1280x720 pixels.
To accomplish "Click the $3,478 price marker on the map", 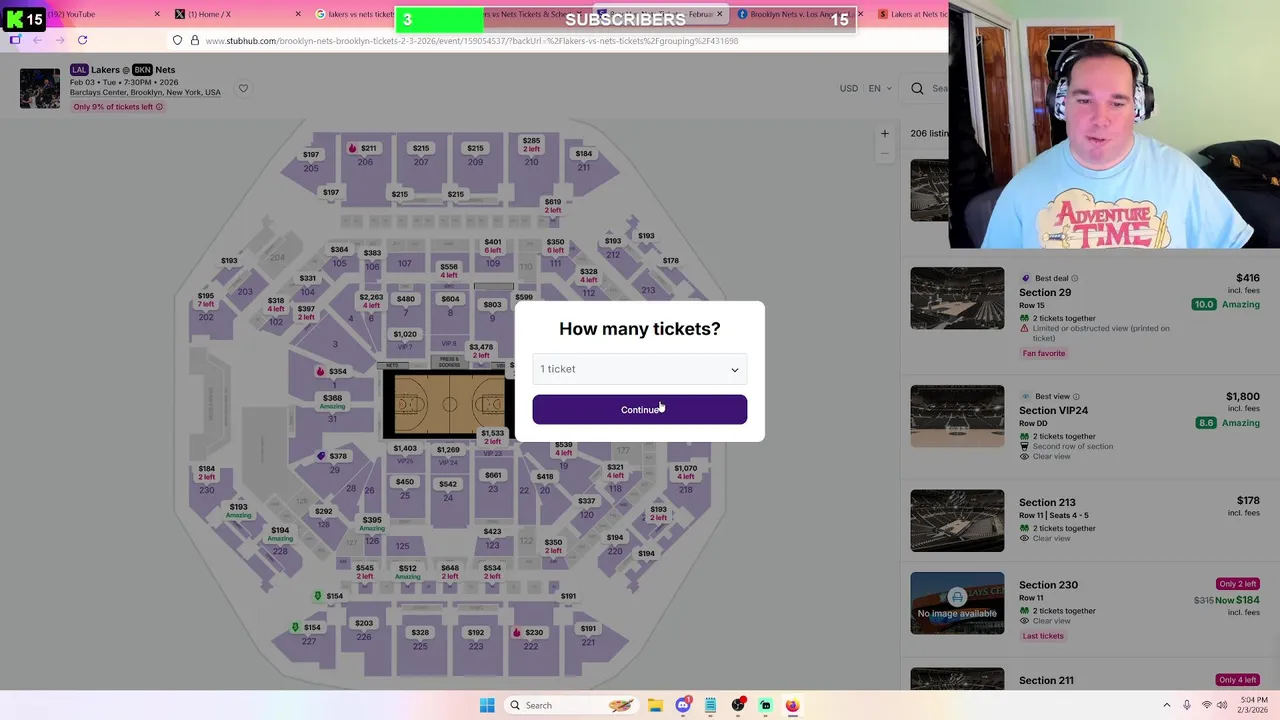I will 481,350.
